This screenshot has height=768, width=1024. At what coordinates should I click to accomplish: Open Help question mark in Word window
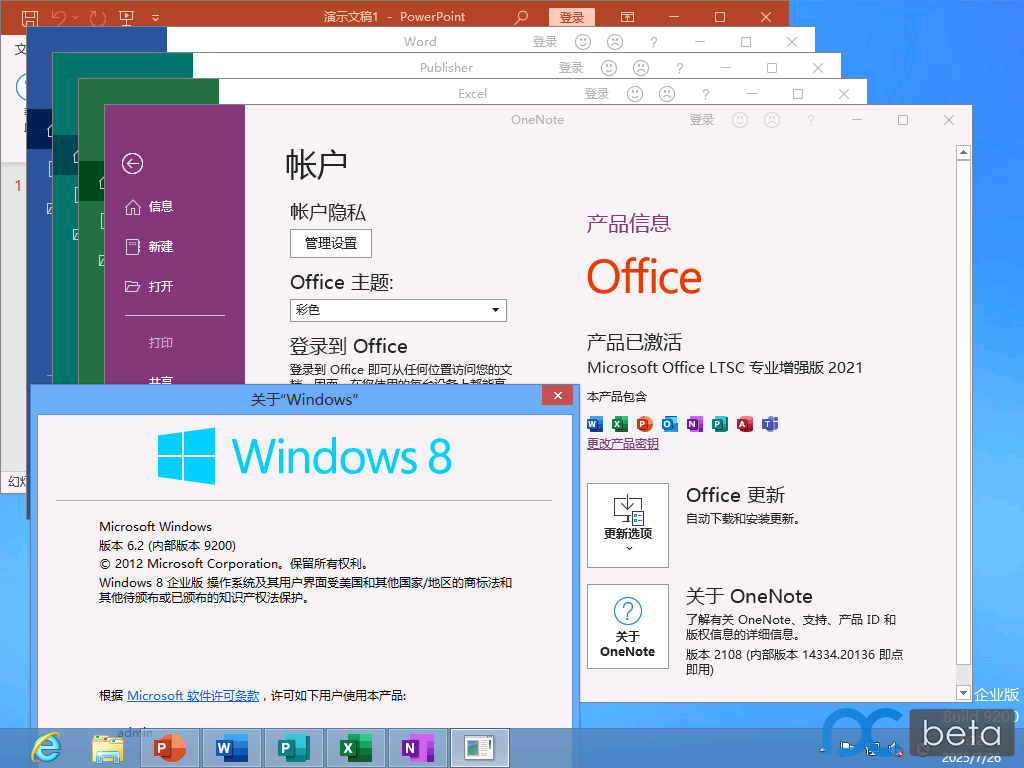[x=653, y=42]
